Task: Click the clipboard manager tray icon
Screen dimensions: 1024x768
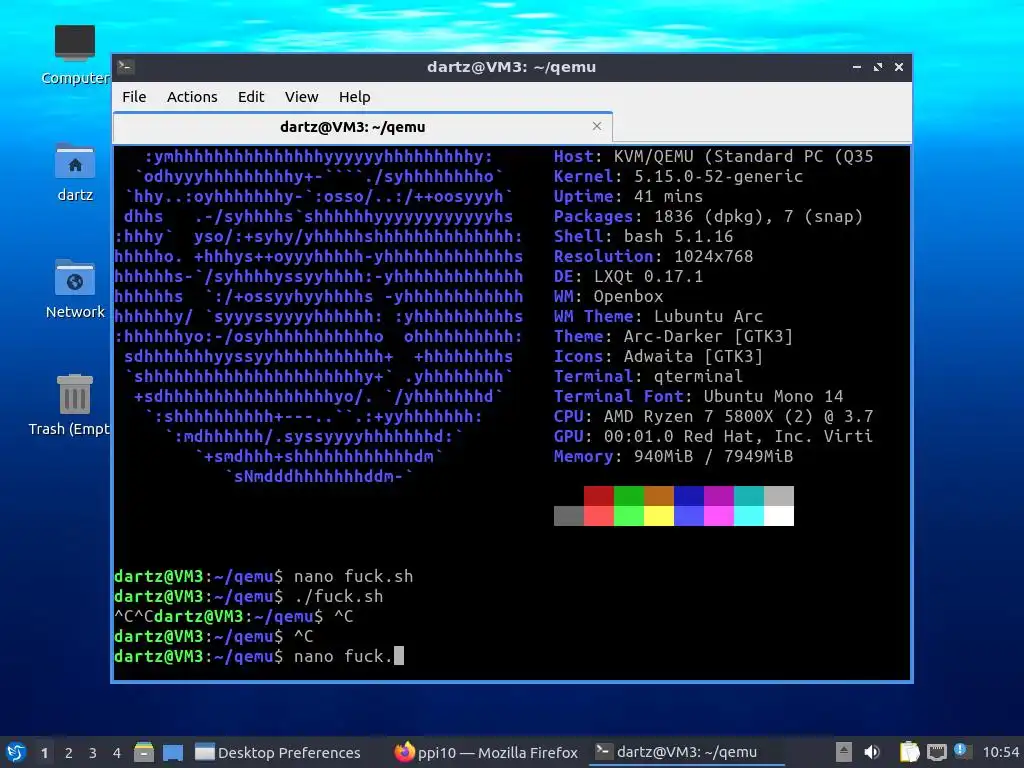Action: (909, 752)
